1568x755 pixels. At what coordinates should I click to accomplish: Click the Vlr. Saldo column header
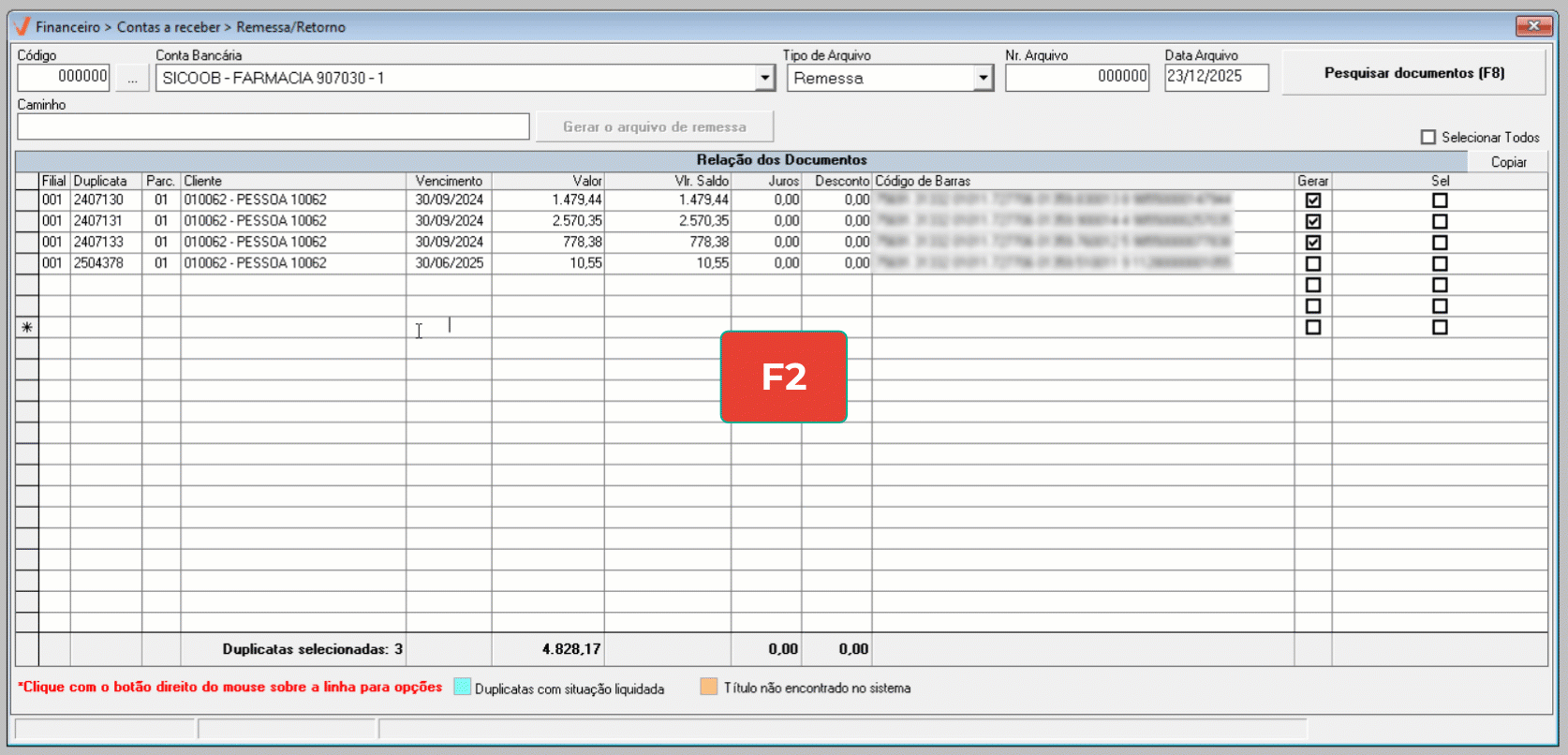coord(668,181)
